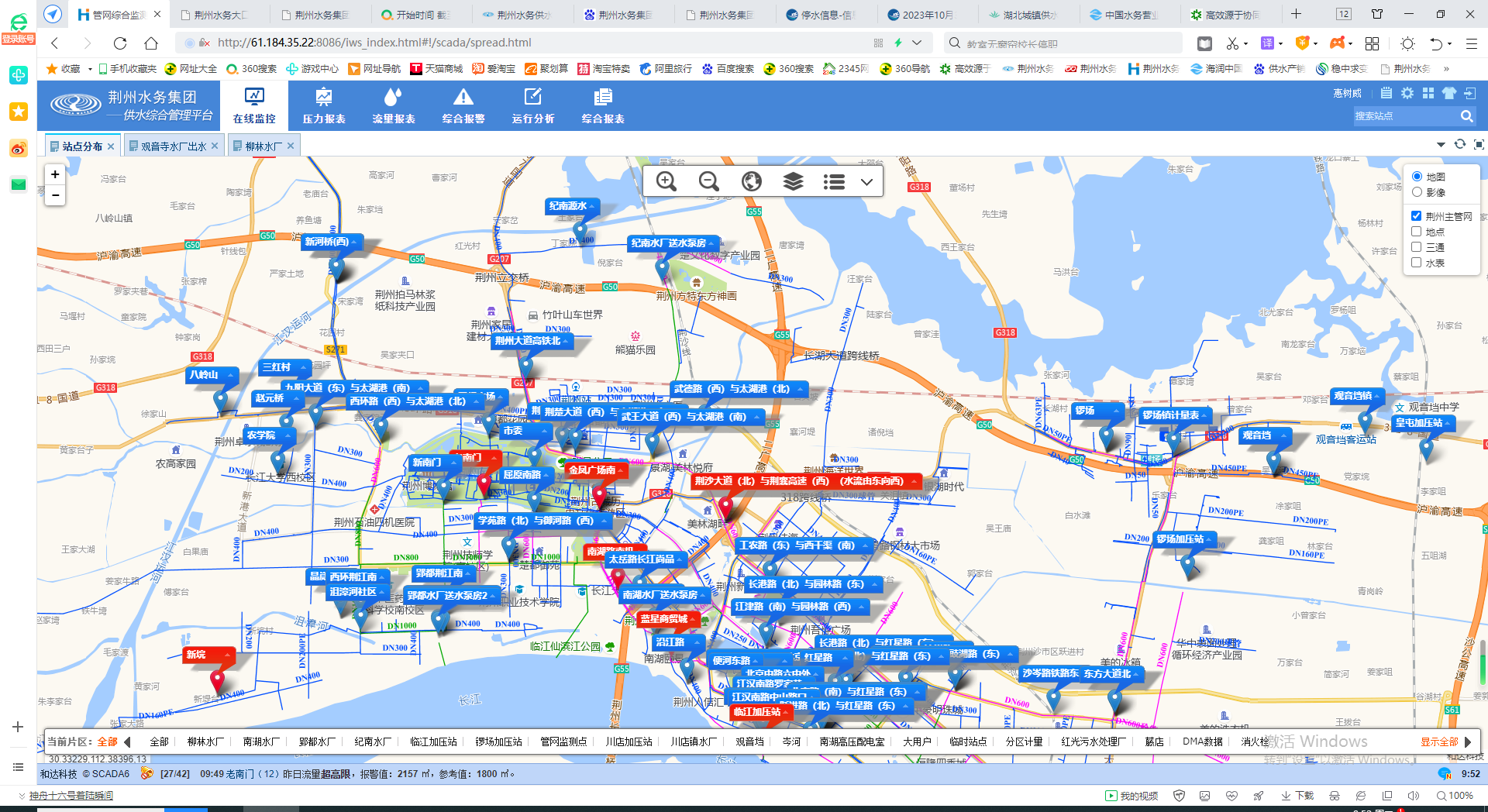
Task: Open the map layers stack icon
Action: point(793,181)
